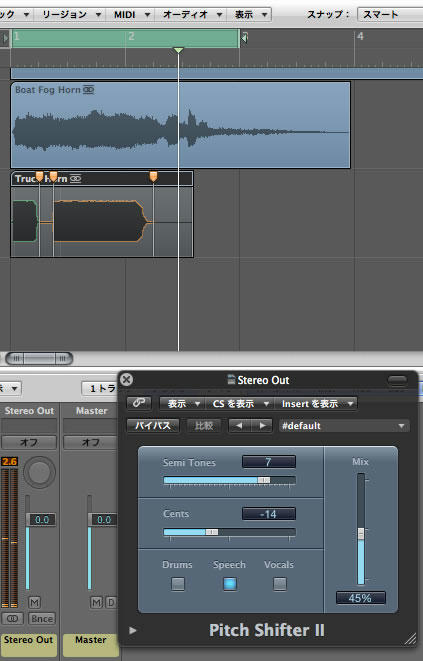Enable the Vocals mode checkbox
Viewport: 423px width, 661px height.
pyautogui.click(x=280, y=584)
